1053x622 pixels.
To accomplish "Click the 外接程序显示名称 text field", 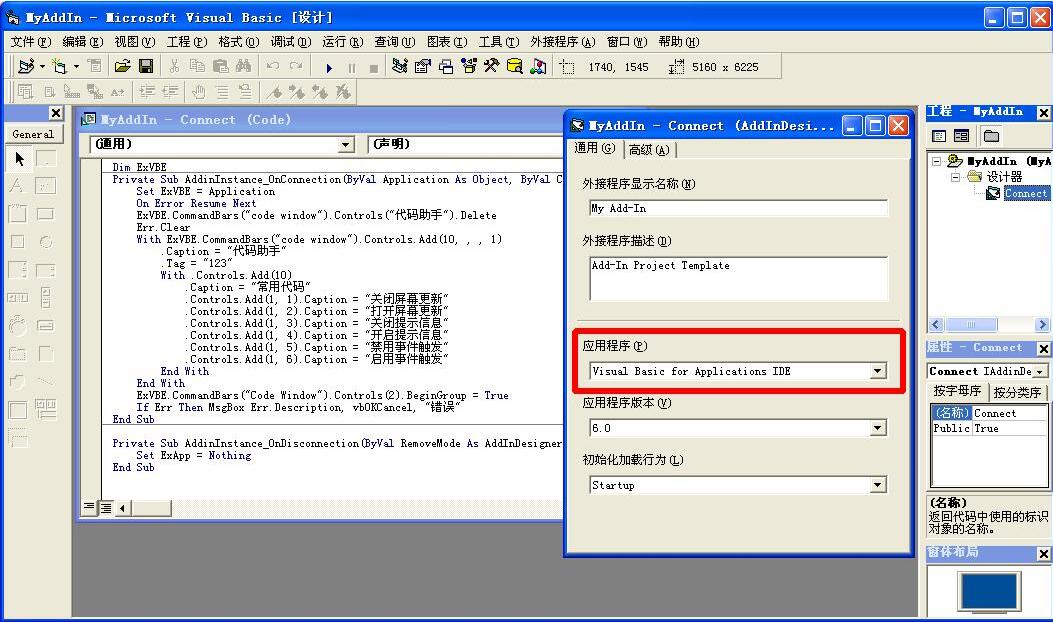I will (x=738, y=208).
